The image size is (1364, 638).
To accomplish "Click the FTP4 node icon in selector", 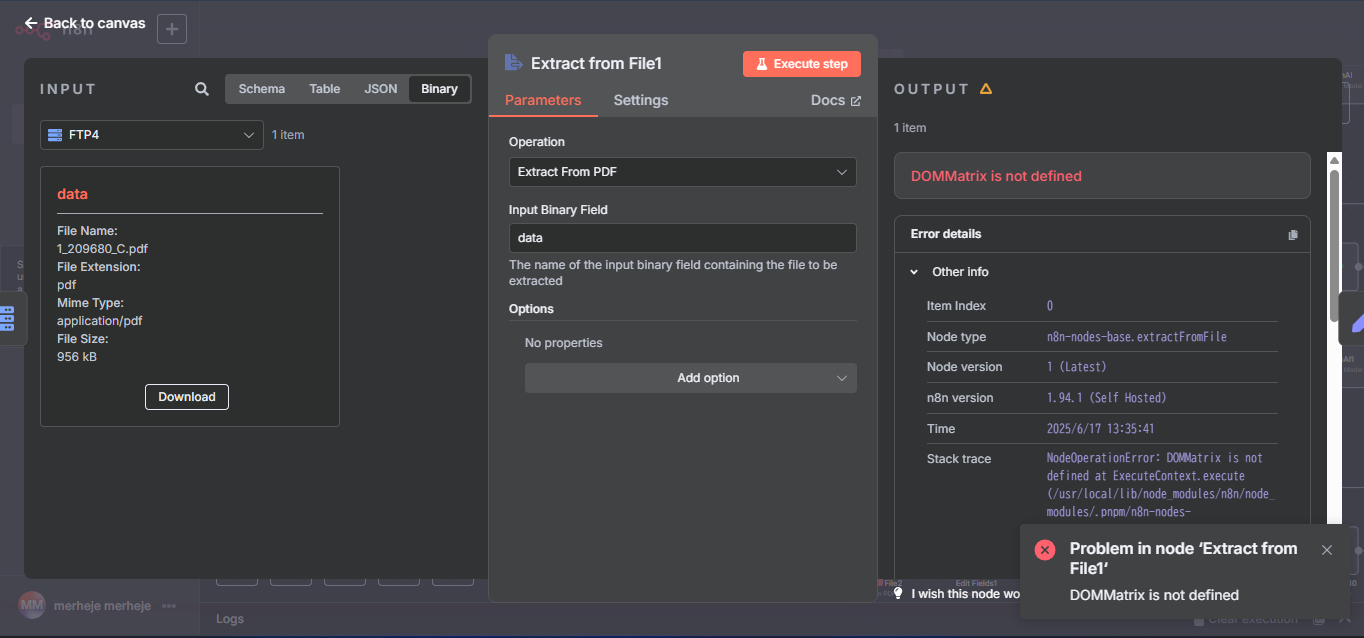I will click(x=55, y=135).
